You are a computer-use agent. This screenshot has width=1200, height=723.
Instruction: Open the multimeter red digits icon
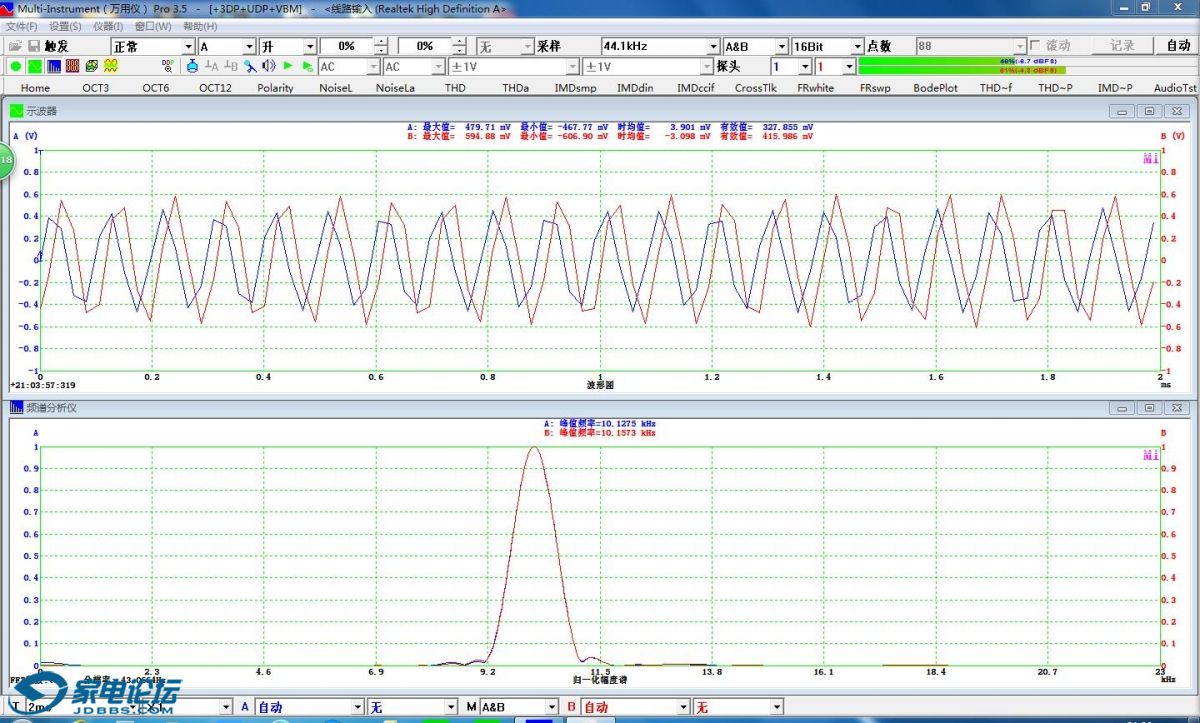tap(72, 66)
